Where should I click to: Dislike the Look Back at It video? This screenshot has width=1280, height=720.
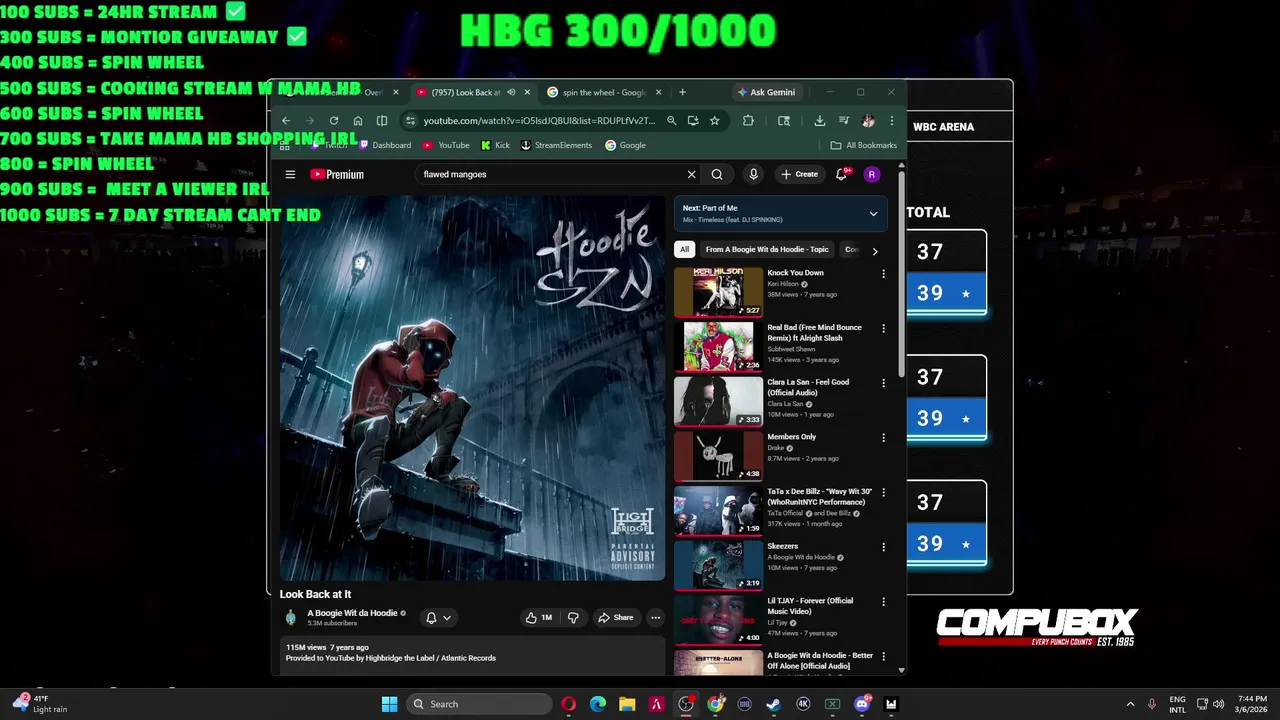click(573, 618)
